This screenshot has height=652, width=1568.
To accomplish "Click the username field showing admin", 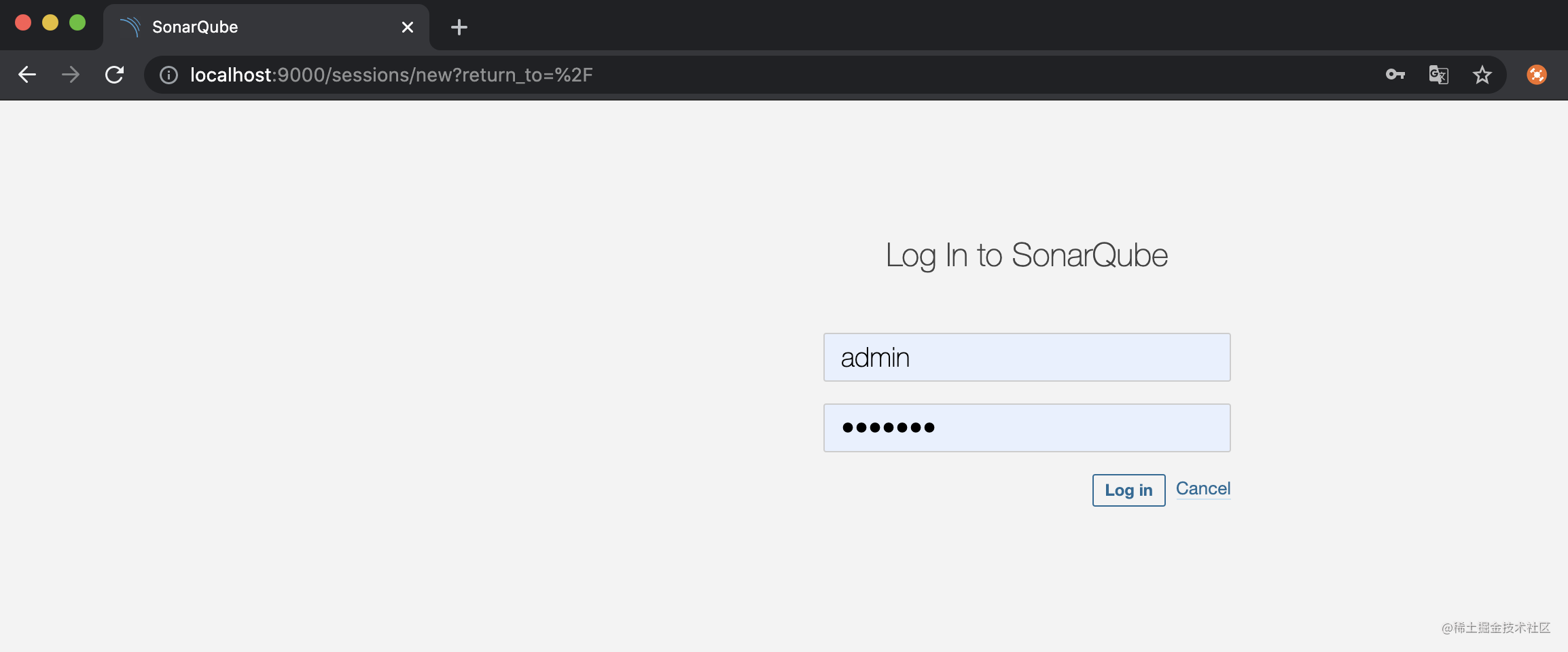I will pos(1026,357).
